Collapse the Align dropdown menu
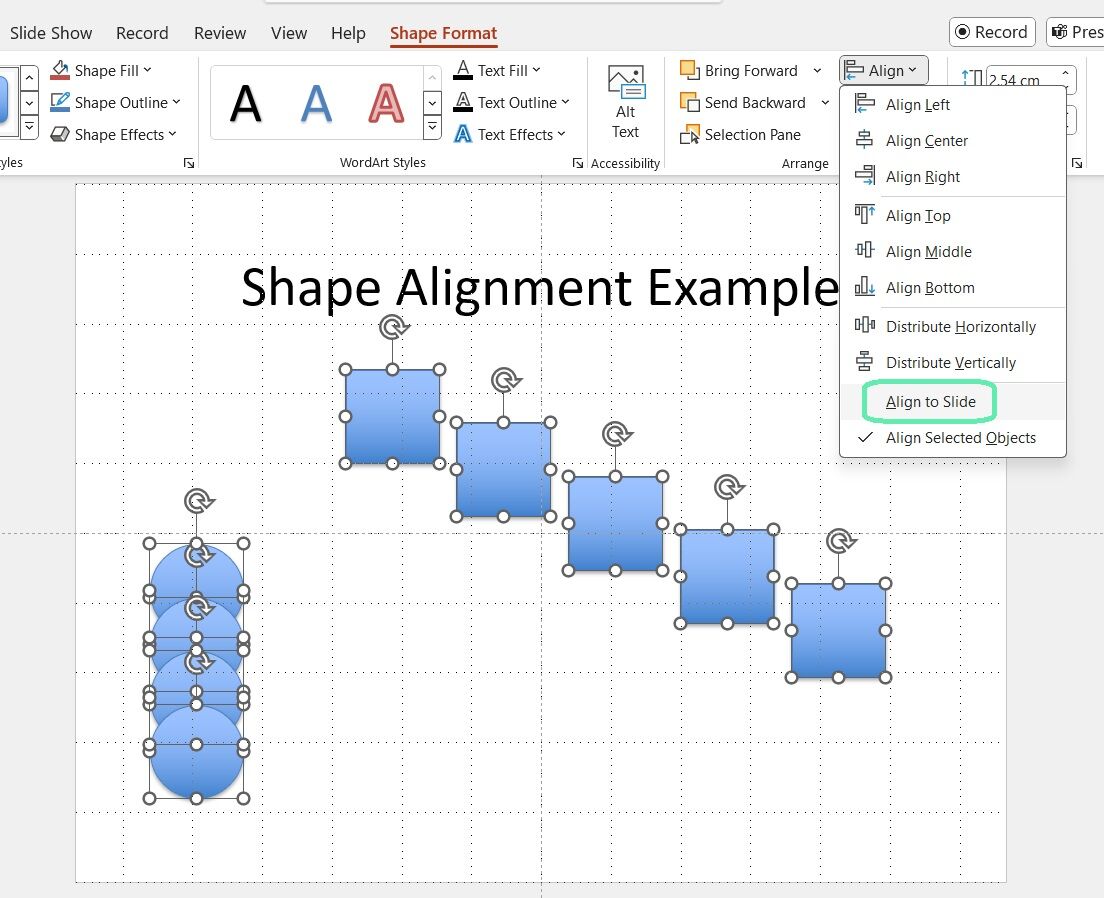Image resolution: width=1104 pixels, height=898 pixels. click(884, 70)
